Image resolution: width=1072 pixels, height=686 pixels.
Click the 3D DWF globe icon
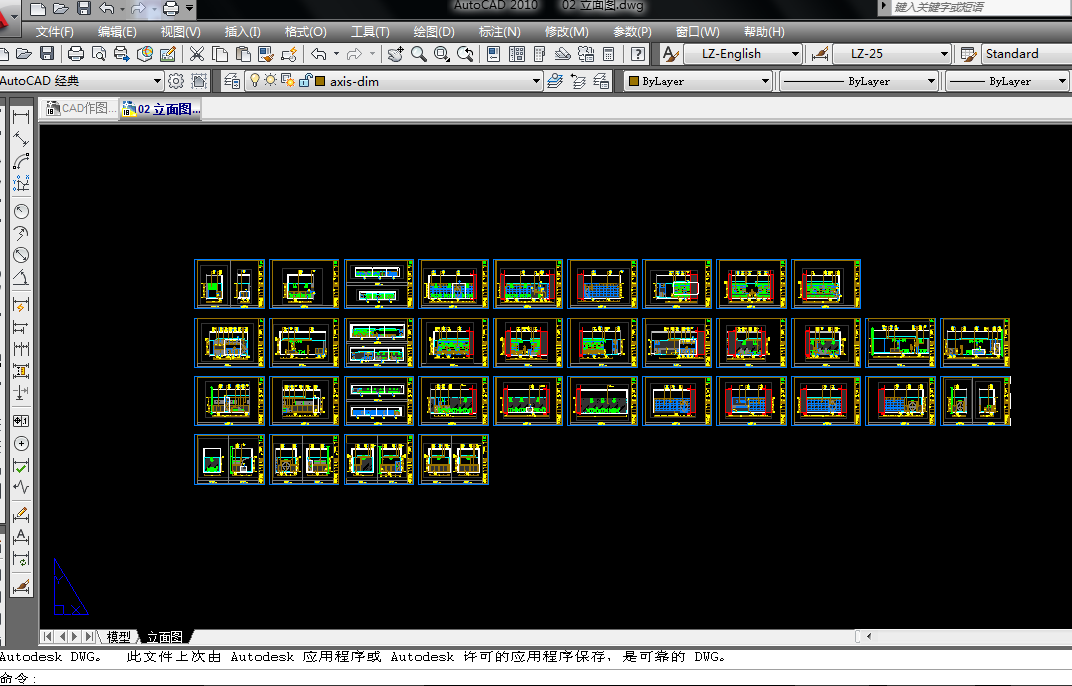[x=144, y=54]
